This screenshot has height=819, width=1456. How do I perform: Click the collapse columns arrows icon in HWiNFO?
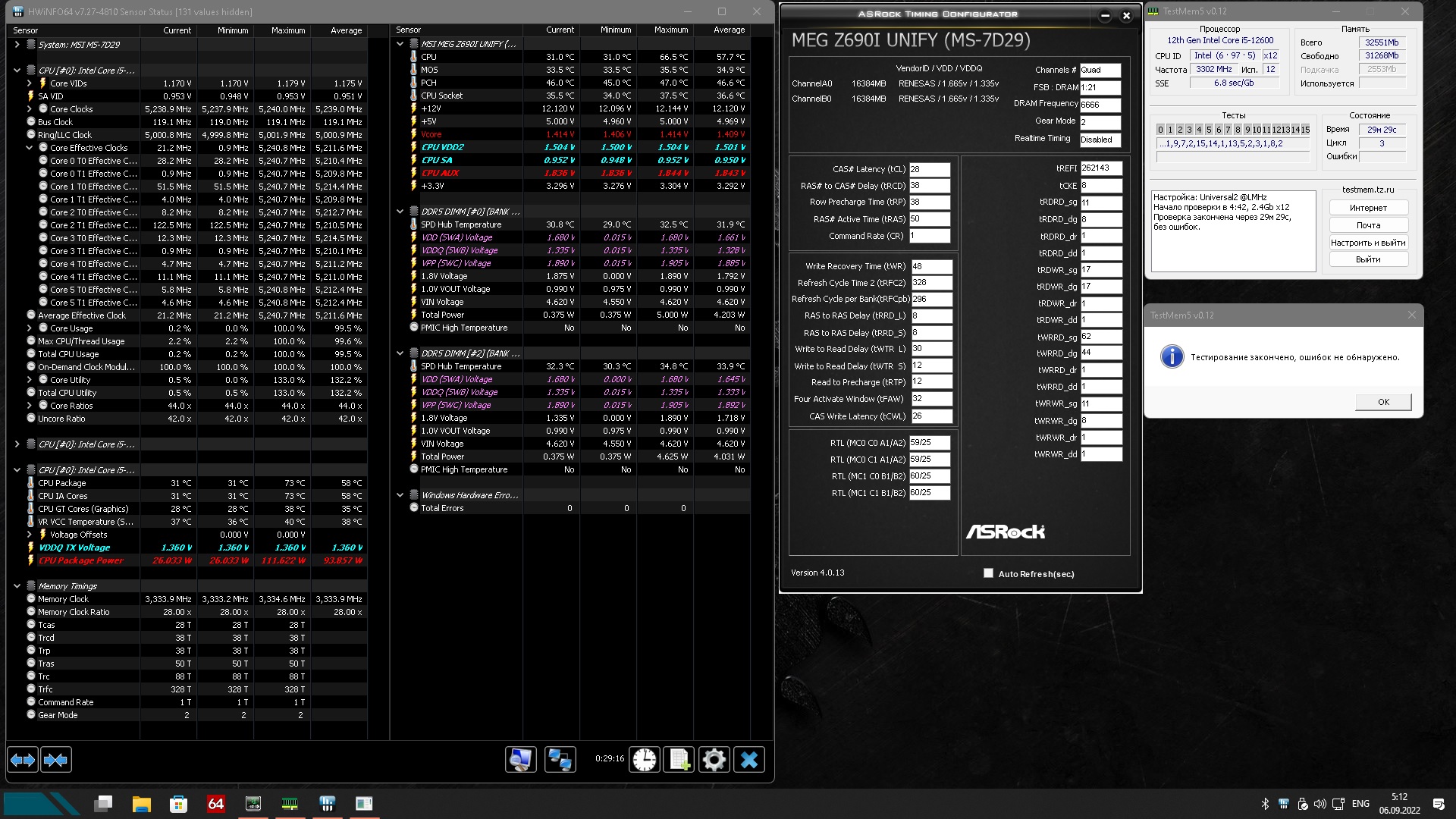tap(56, 759)
